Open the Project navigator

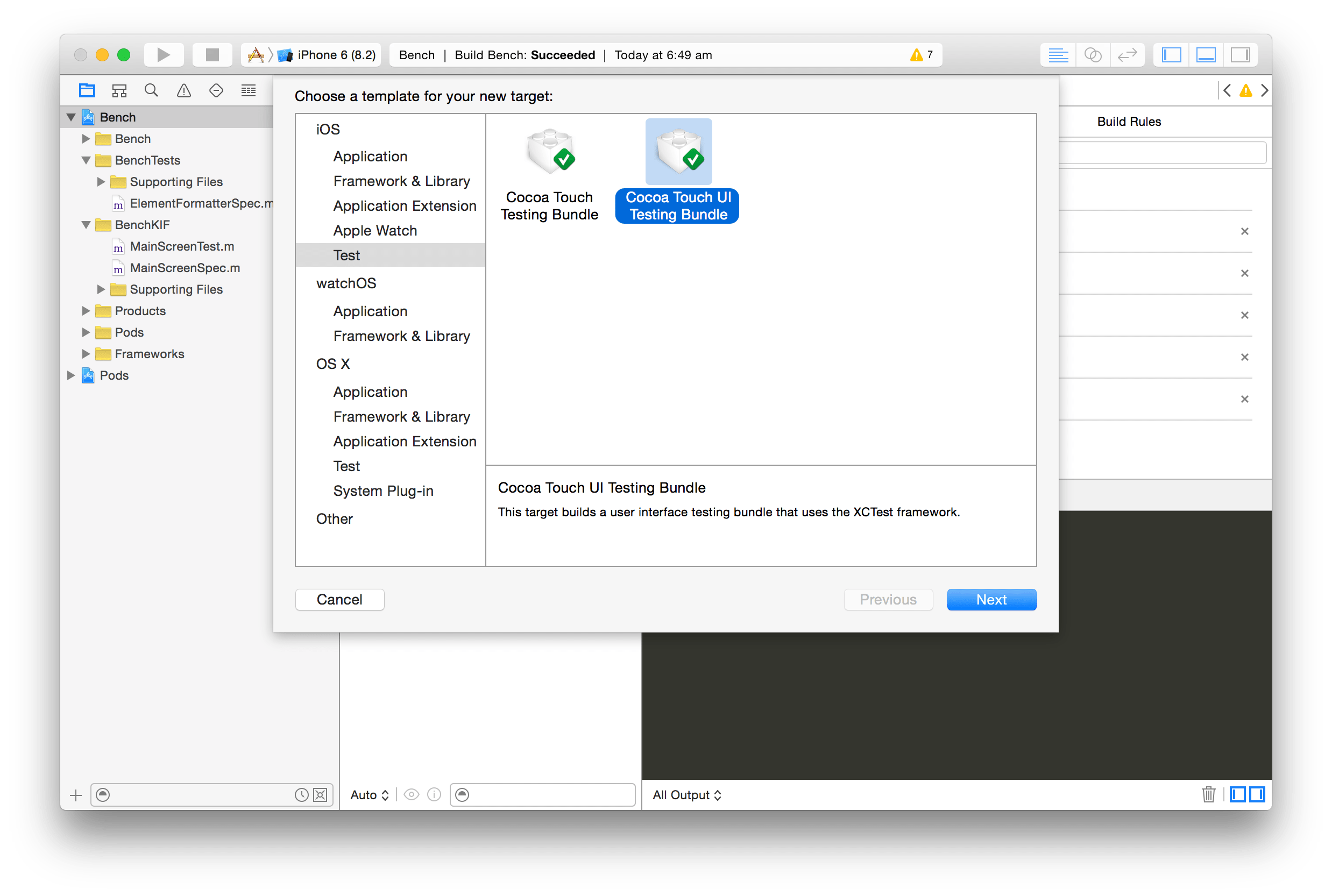tap(87, 90)
